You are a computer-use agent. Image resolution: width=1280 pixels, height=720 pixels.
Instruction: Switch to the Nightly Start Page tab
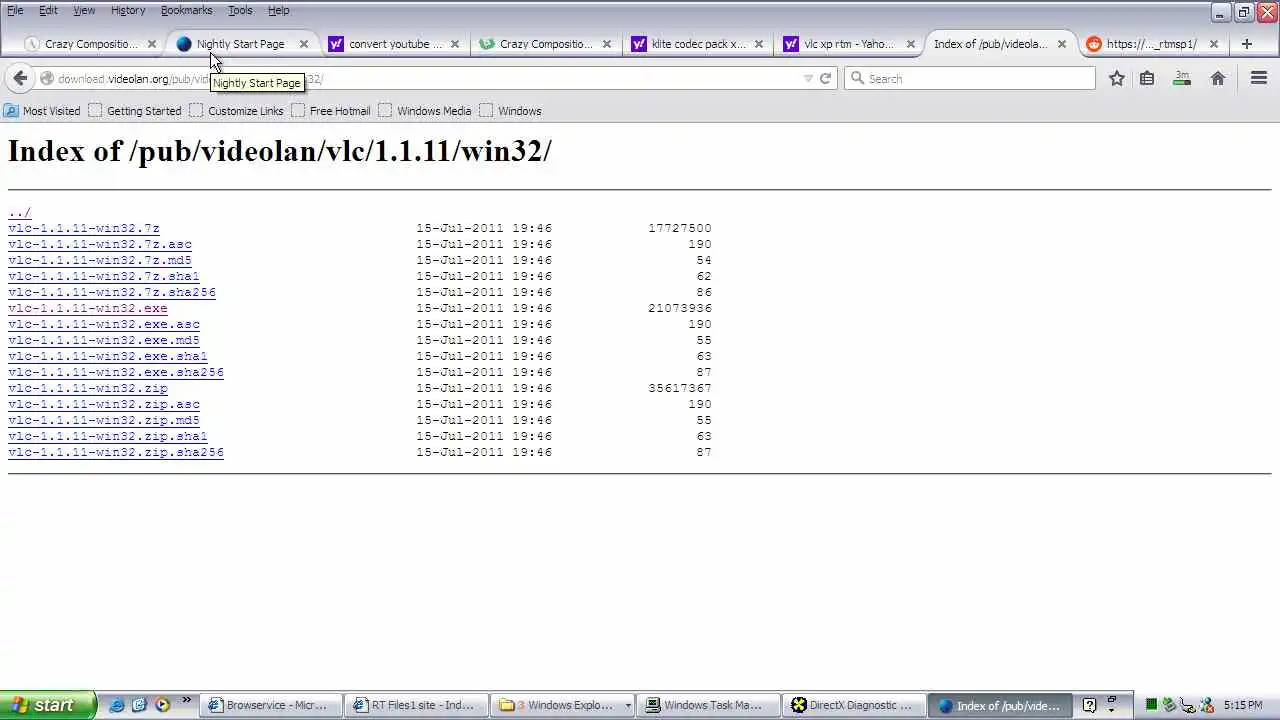pos(240,44)
